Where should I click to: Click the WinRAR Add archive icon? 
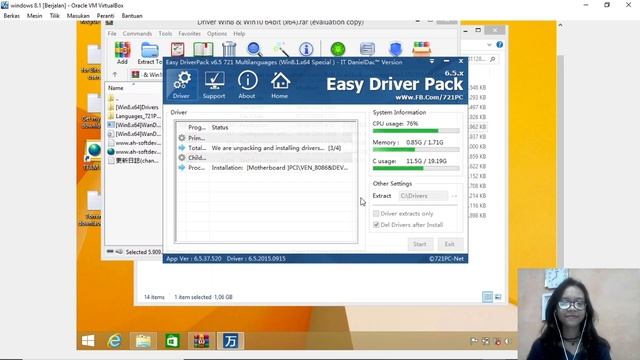coord(122,49)
